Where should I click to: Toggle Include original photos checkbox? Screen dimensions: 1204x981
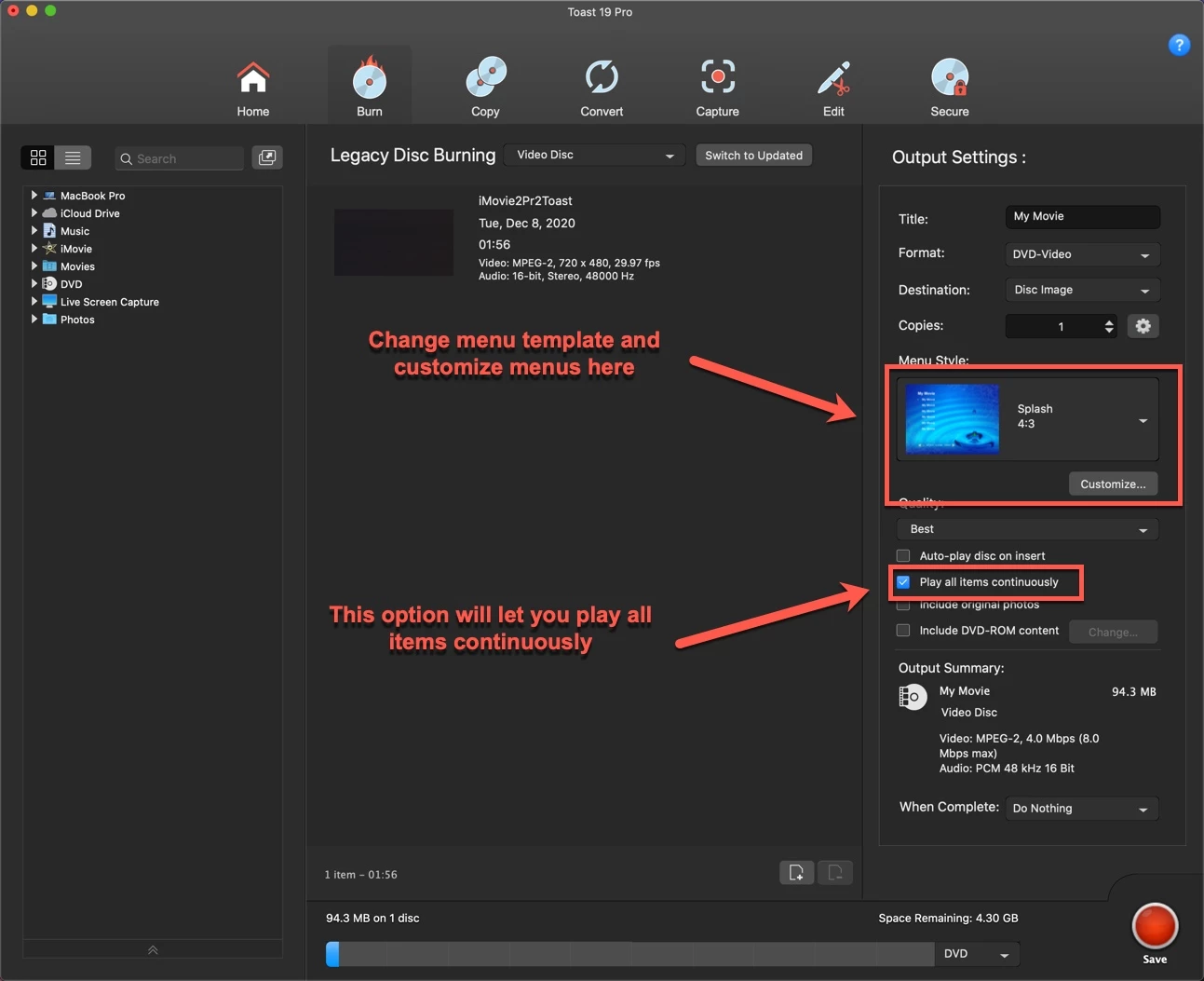pyautogui.click(x=903, y=605)
